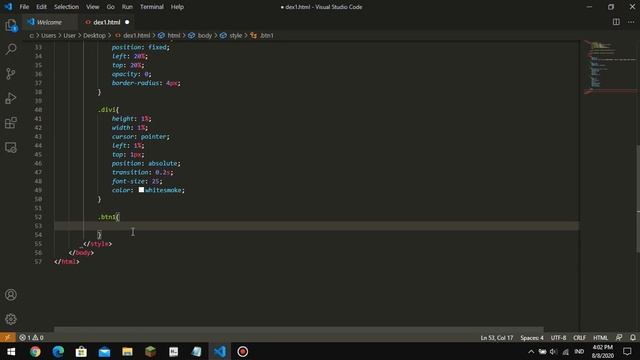Click line number 40 in gutter
This screenshot has height=360, width=640.
(38, 110)
